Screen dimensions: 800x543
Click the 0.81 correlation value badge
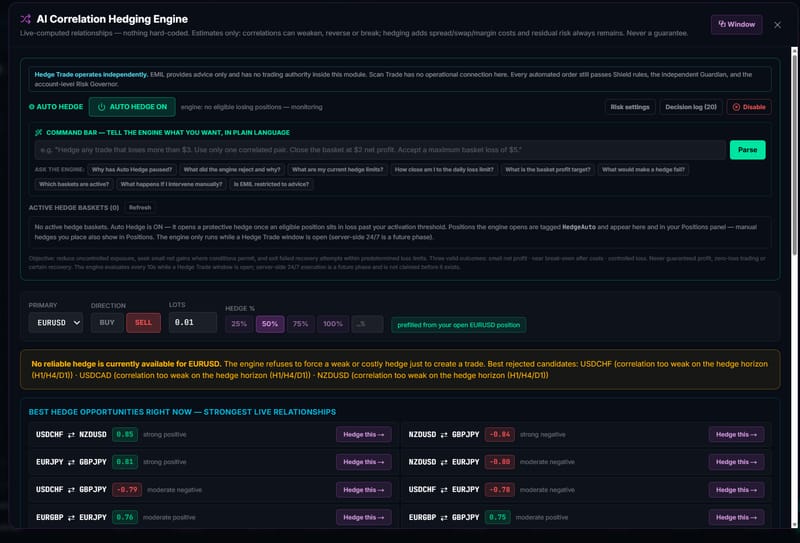[x=124, y=462]
